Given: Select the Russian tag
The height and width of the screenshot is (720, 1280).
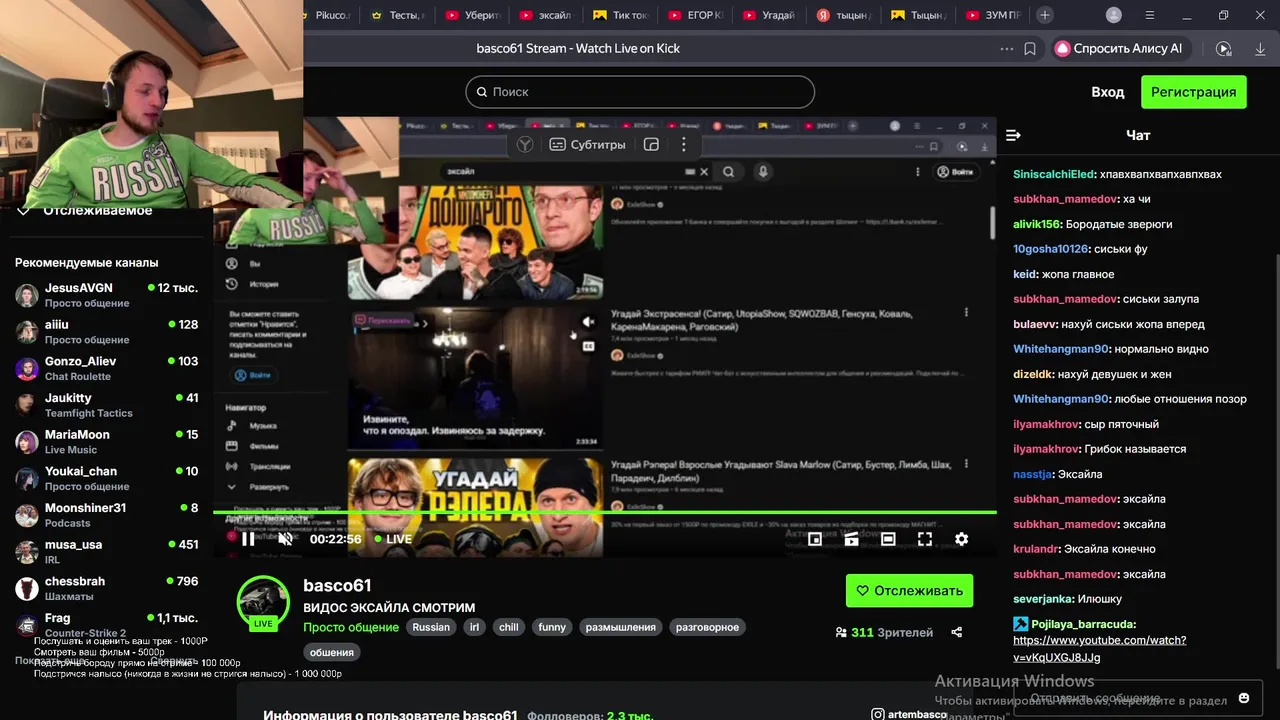Looking at the screenshot, I should point(431,627).
